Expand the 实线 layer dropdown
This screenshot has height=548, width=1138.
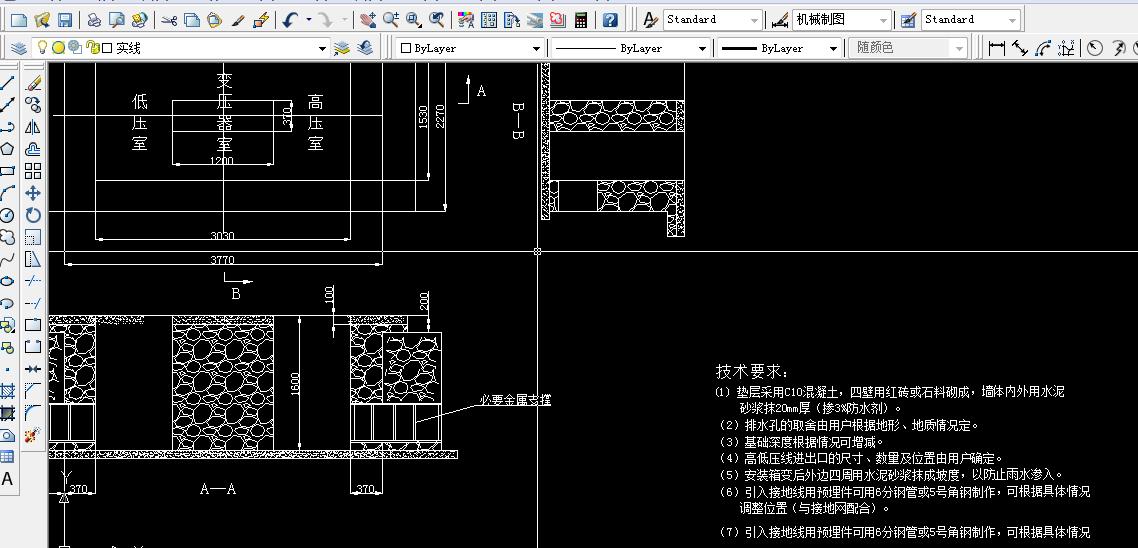pyautogui.click(x=322, y=48)
